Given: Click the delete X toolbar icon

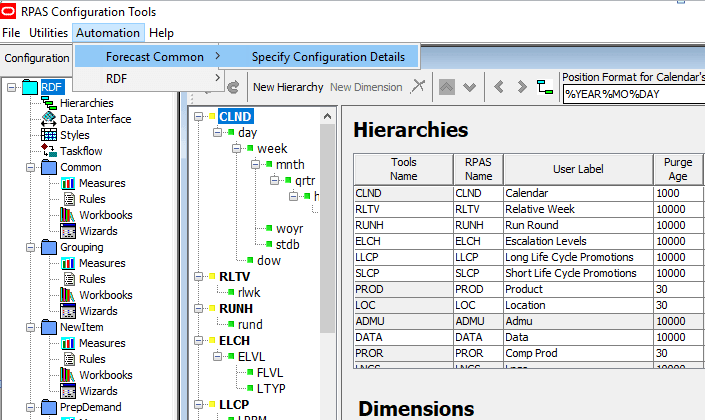Looking at the screenshot, I should (x=419, y=87).
